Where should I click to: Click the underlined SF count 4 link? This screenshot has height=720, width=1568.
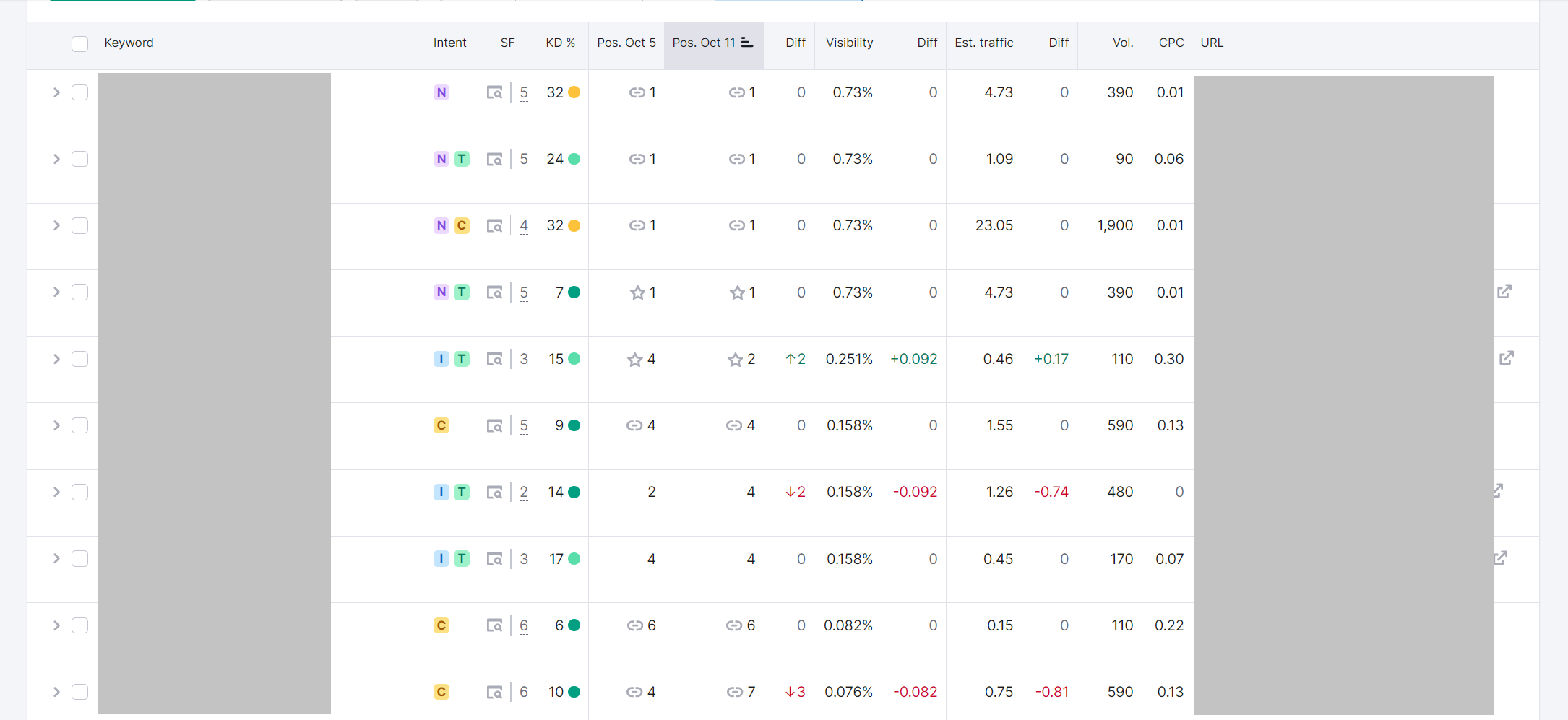524,225
